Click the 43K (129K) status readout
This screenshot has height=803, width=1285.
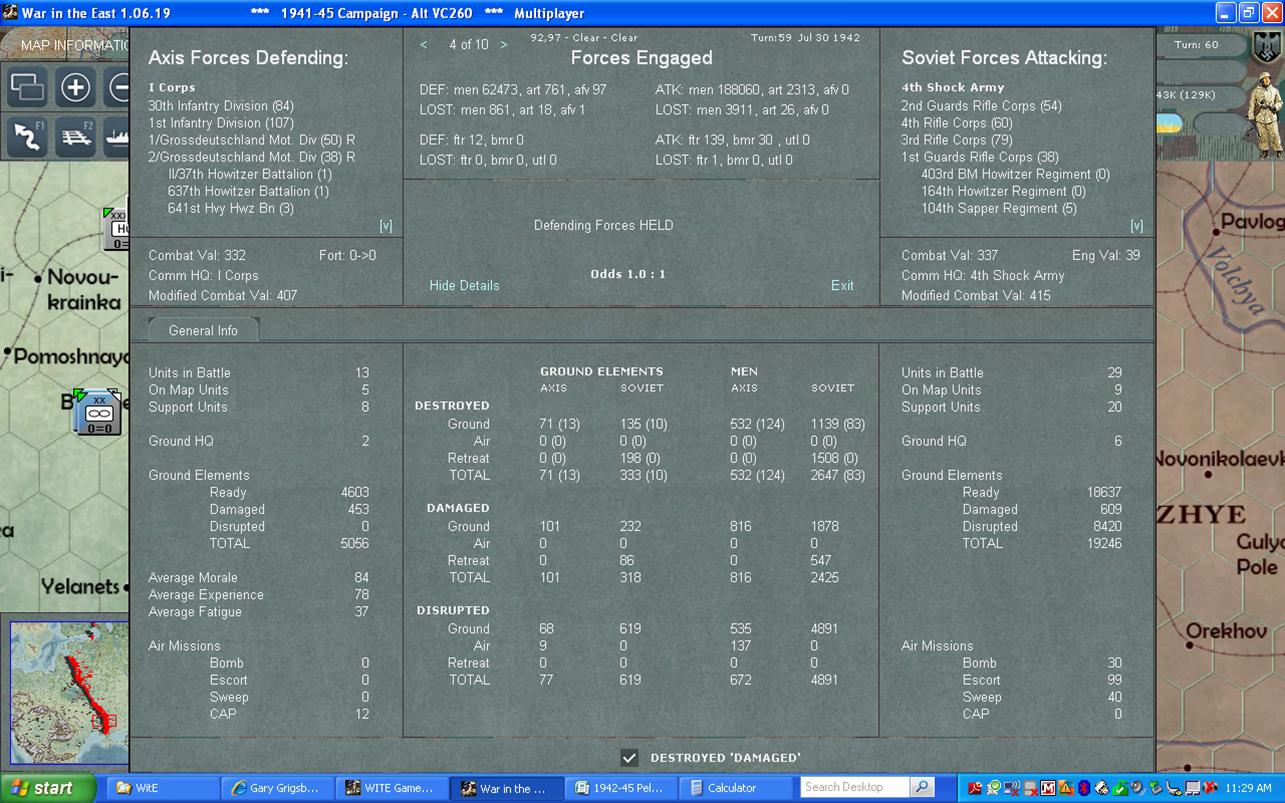[x=1186, y=95]
